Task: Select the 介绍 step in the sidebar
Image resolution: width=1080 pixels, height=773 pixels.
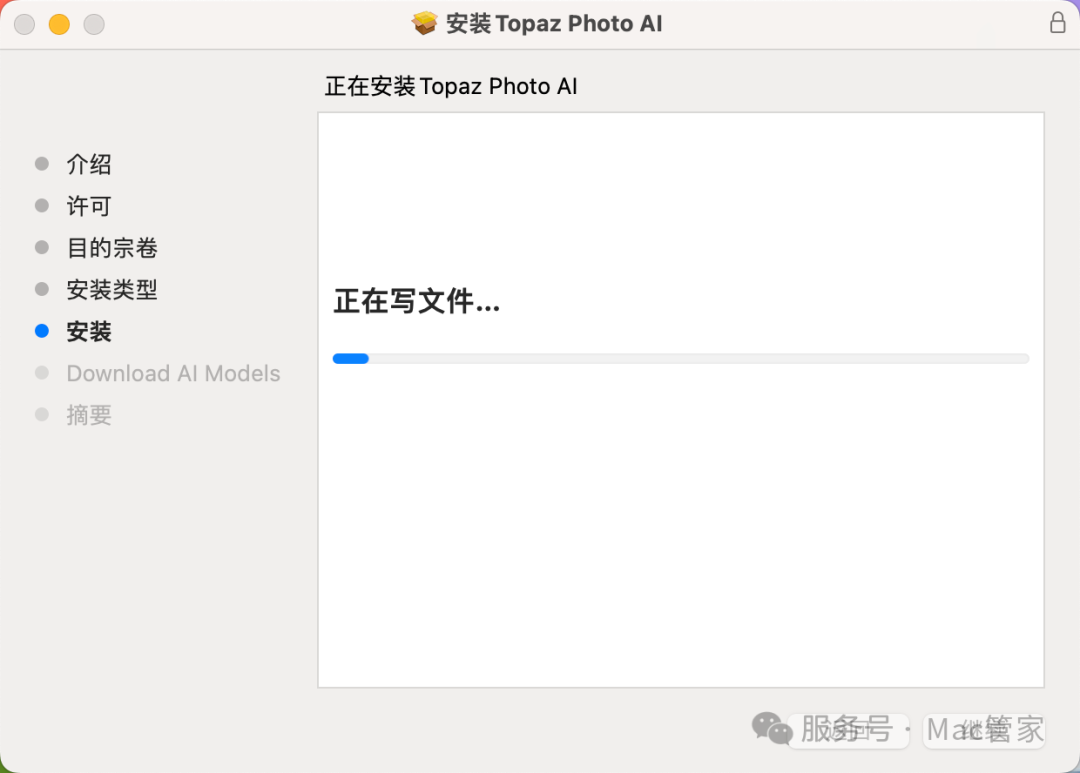Action: coord(89,164)
